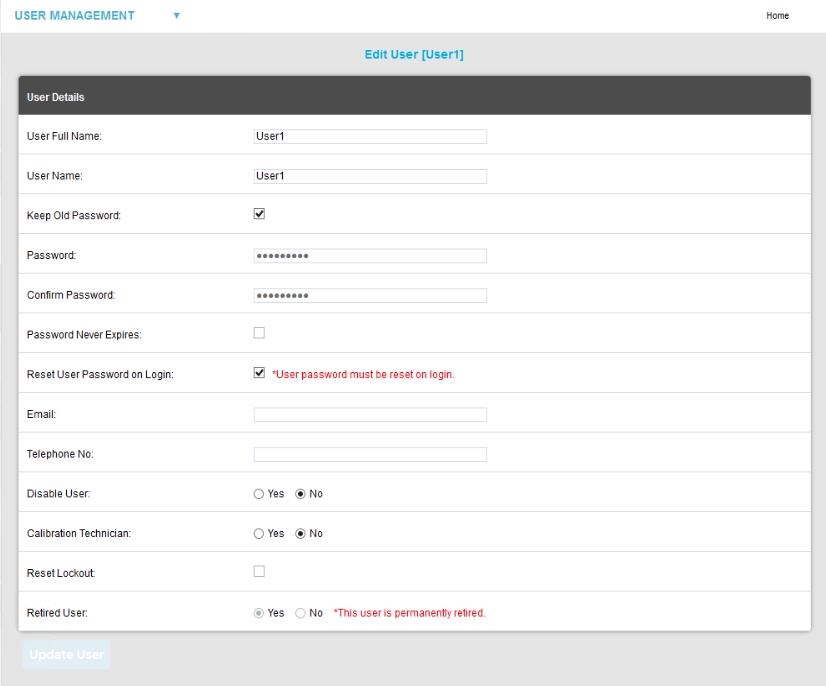Screen dimensions: 826x686
Task: Go to the Home link
Action: point(777,16)
